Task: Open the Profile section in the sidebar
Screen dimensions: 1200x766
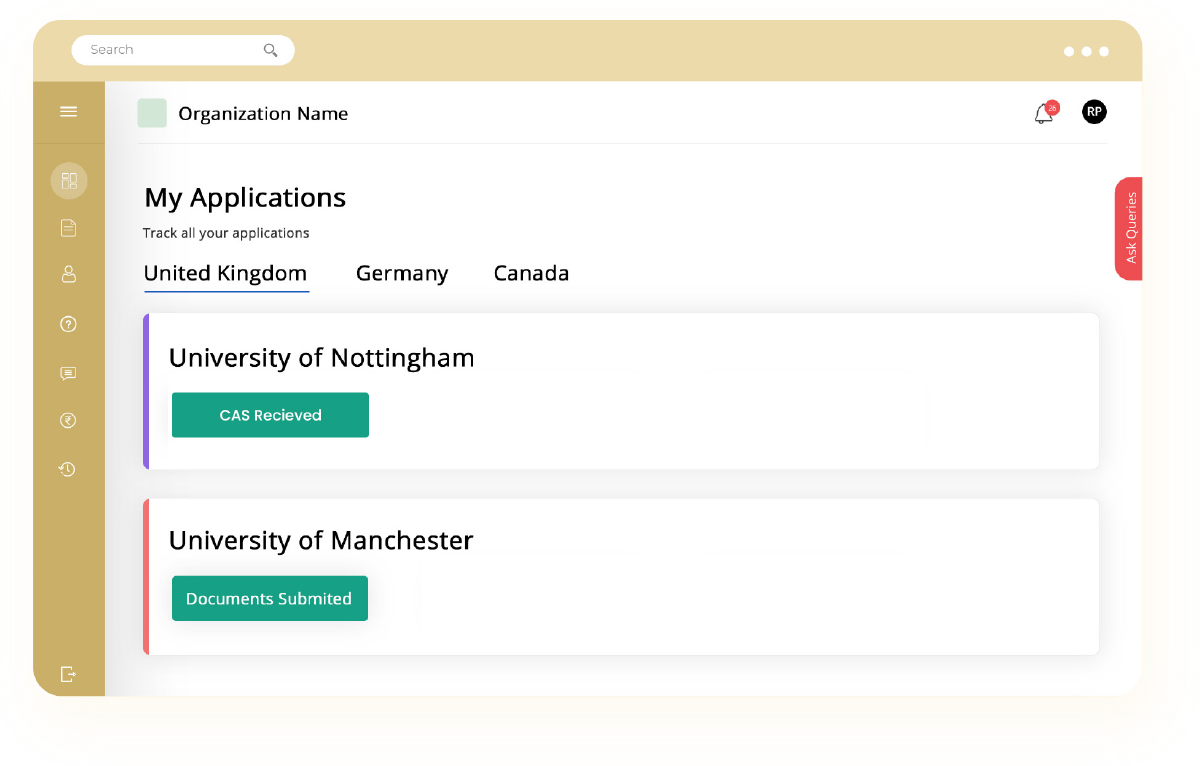Action: coord(68,274)
